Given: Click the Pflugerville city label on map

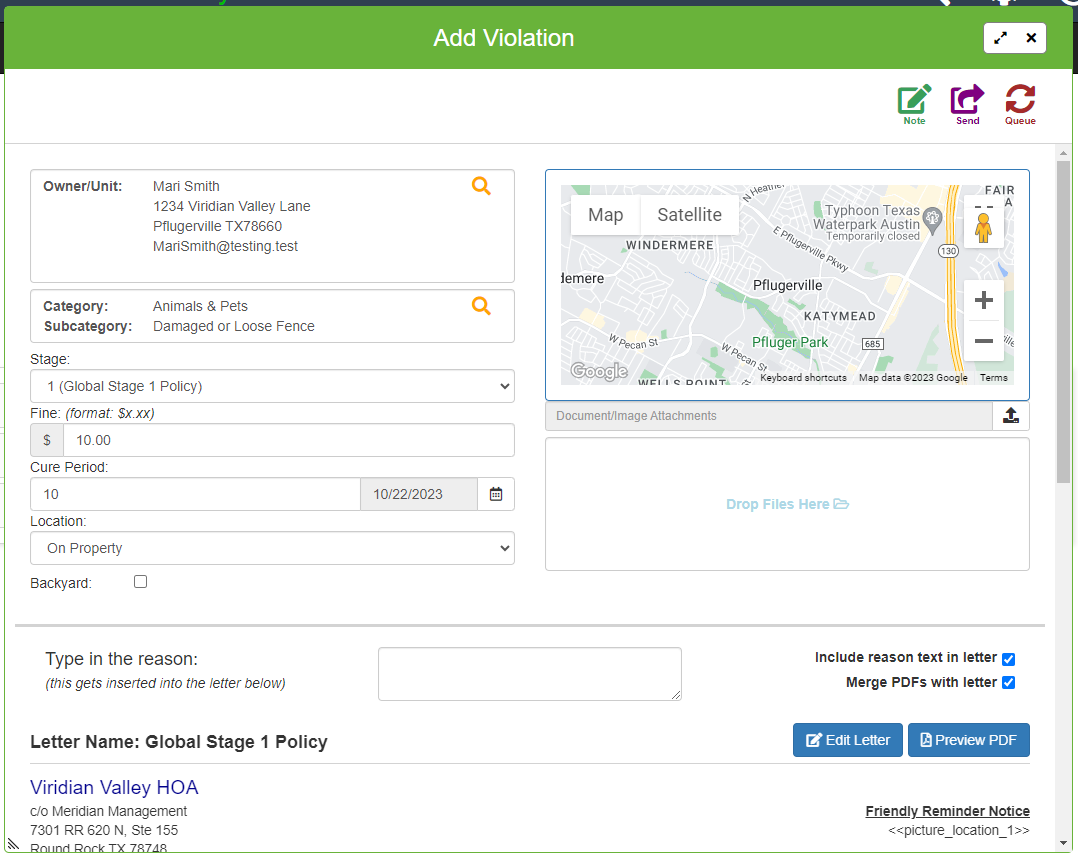Looking at the screenshot, I should pyautogui.click(x=787, y=285).
